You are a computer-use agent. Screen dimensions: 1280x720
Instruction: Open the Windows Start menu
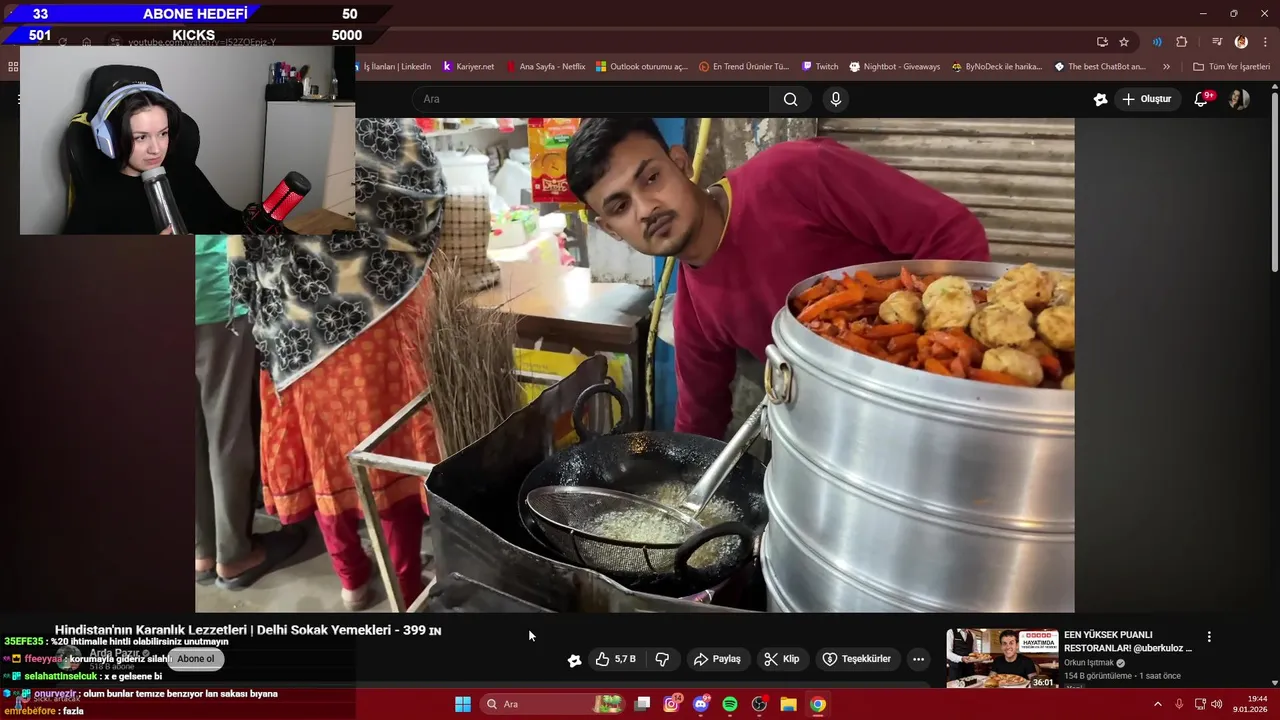pyautogui.click(x=463, y=704)
